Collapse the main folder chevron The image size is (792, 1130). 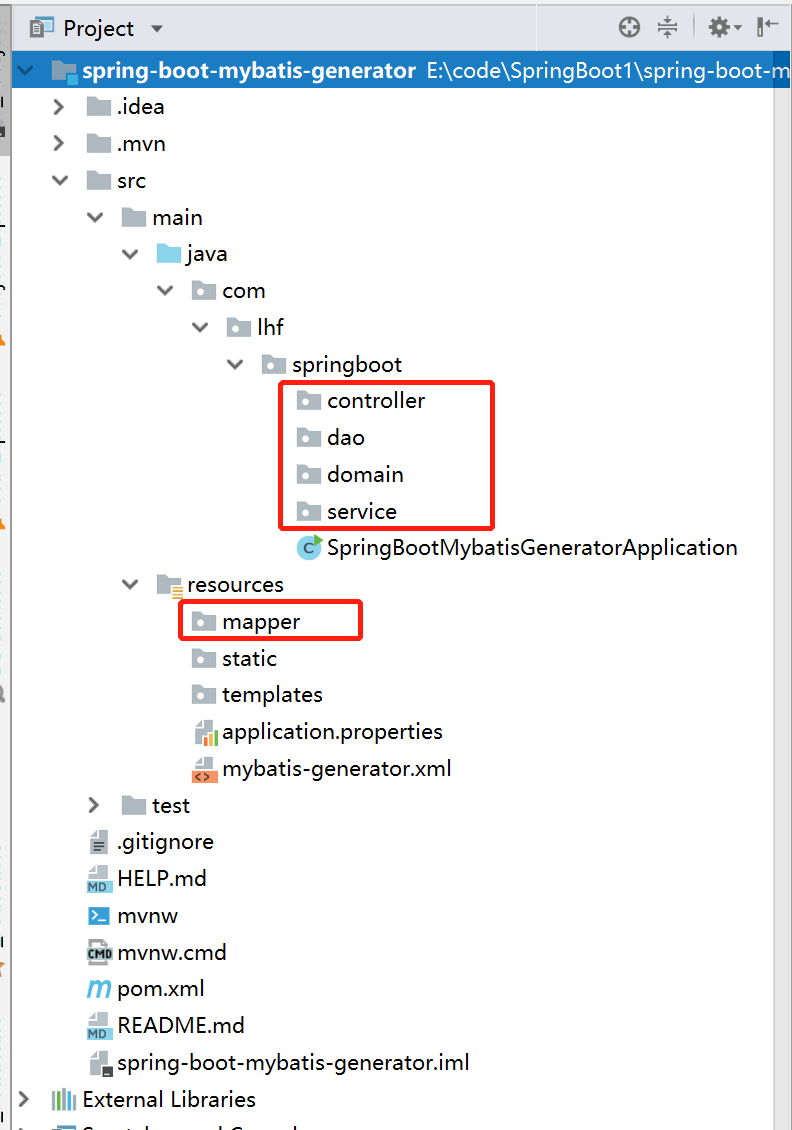[x=95, y=217]
